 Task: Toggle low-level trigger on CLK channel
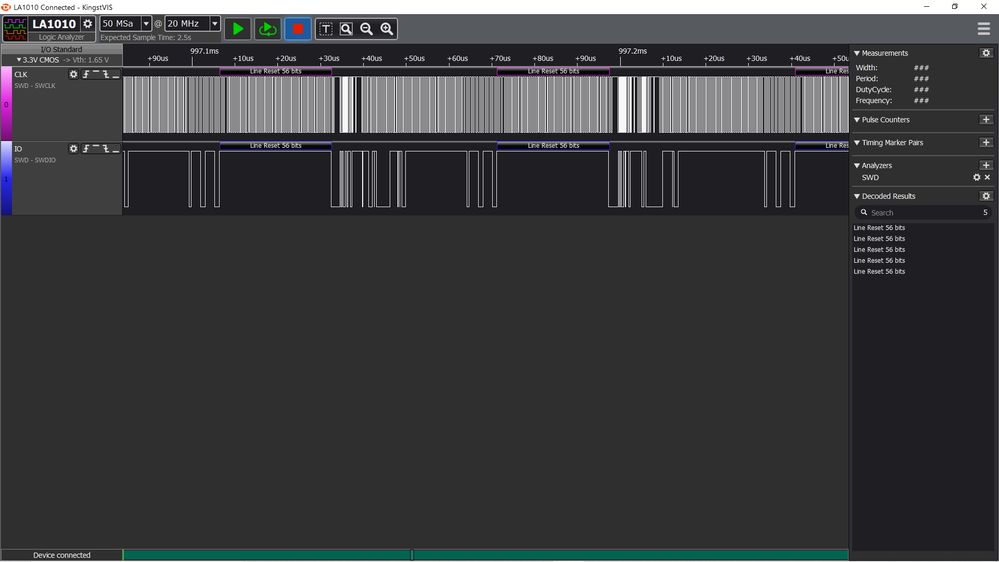point(115,75)
